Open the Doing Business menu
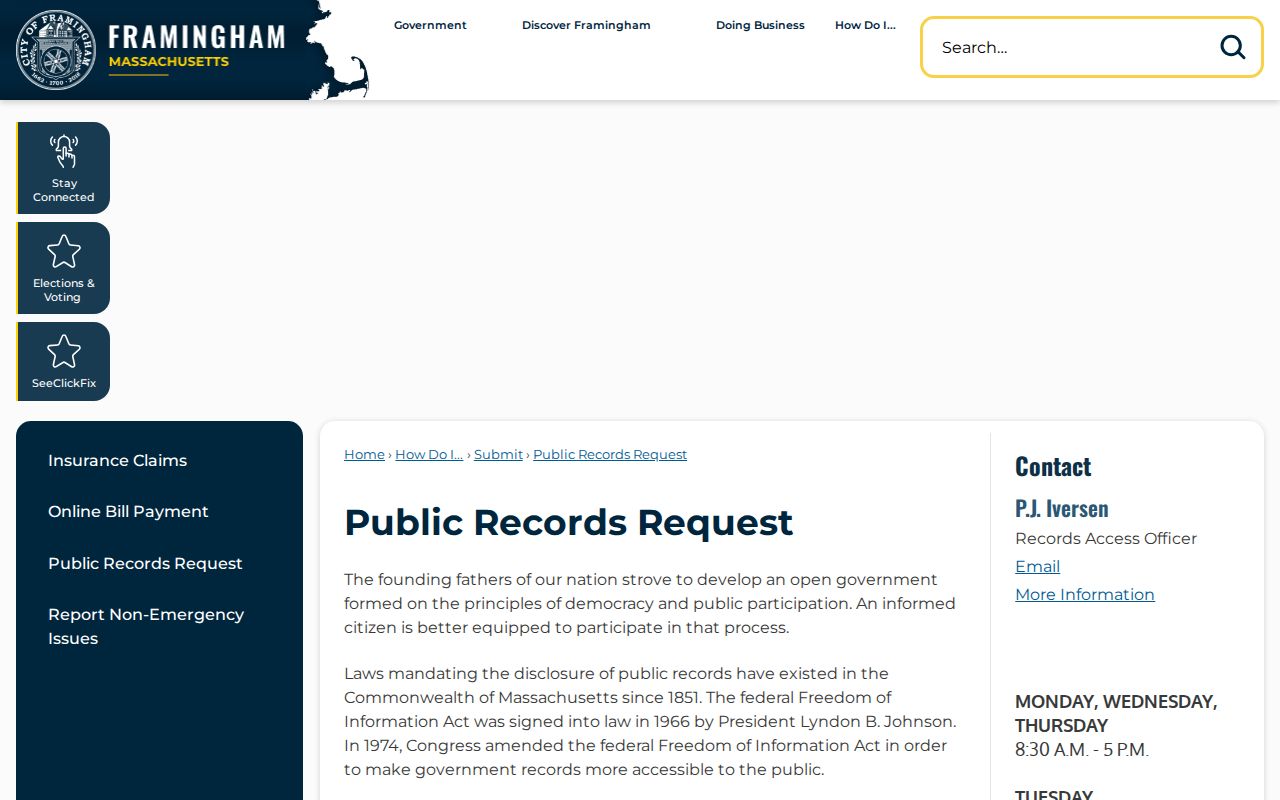1280x800 pixels. [x=760, y=25]
